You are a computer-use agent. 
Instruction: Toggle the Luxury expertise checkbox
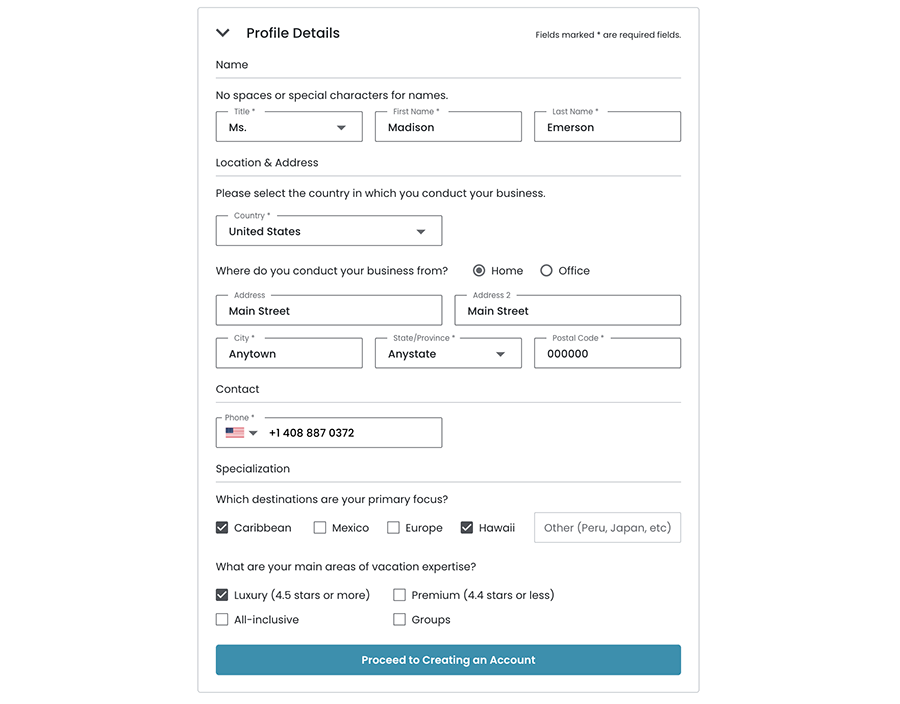point(222,595)
